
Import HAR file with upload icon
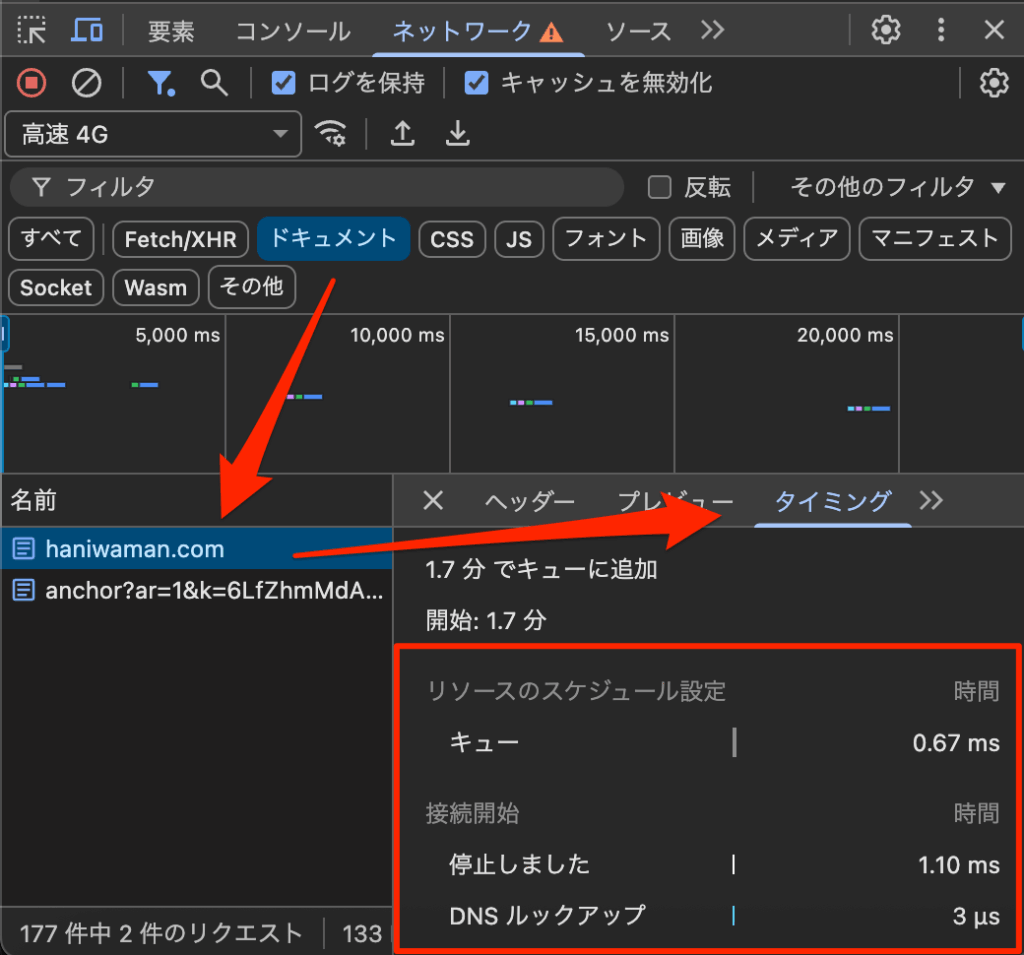[403, 134]
